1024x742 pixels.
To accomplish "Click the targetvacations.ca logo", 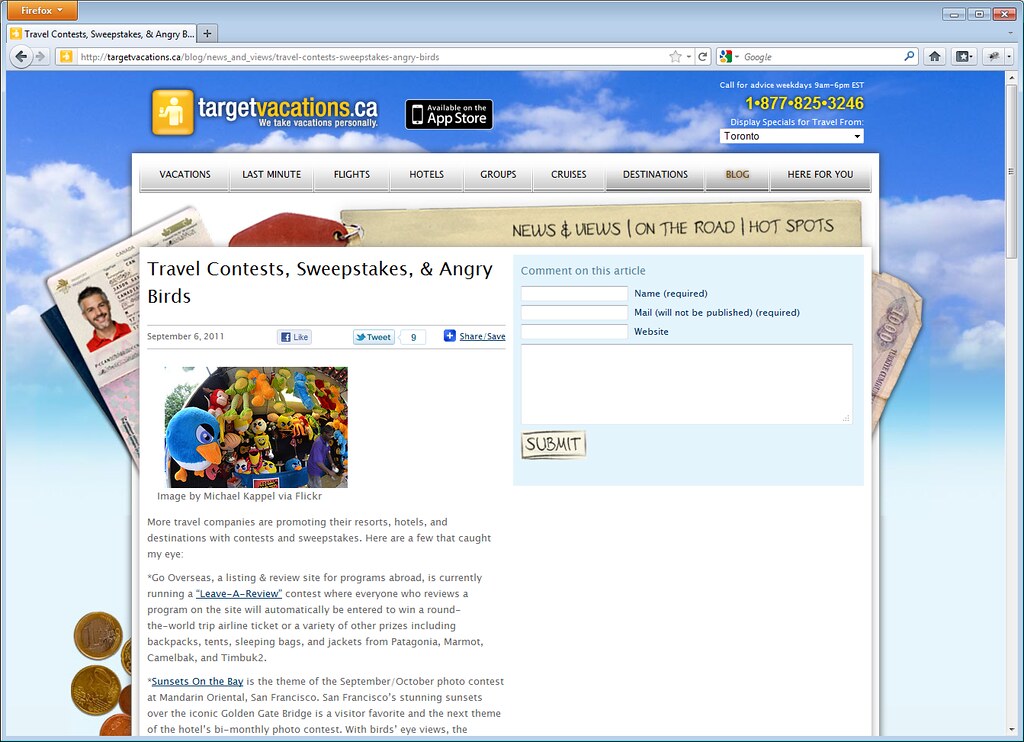I will [264, 112].
